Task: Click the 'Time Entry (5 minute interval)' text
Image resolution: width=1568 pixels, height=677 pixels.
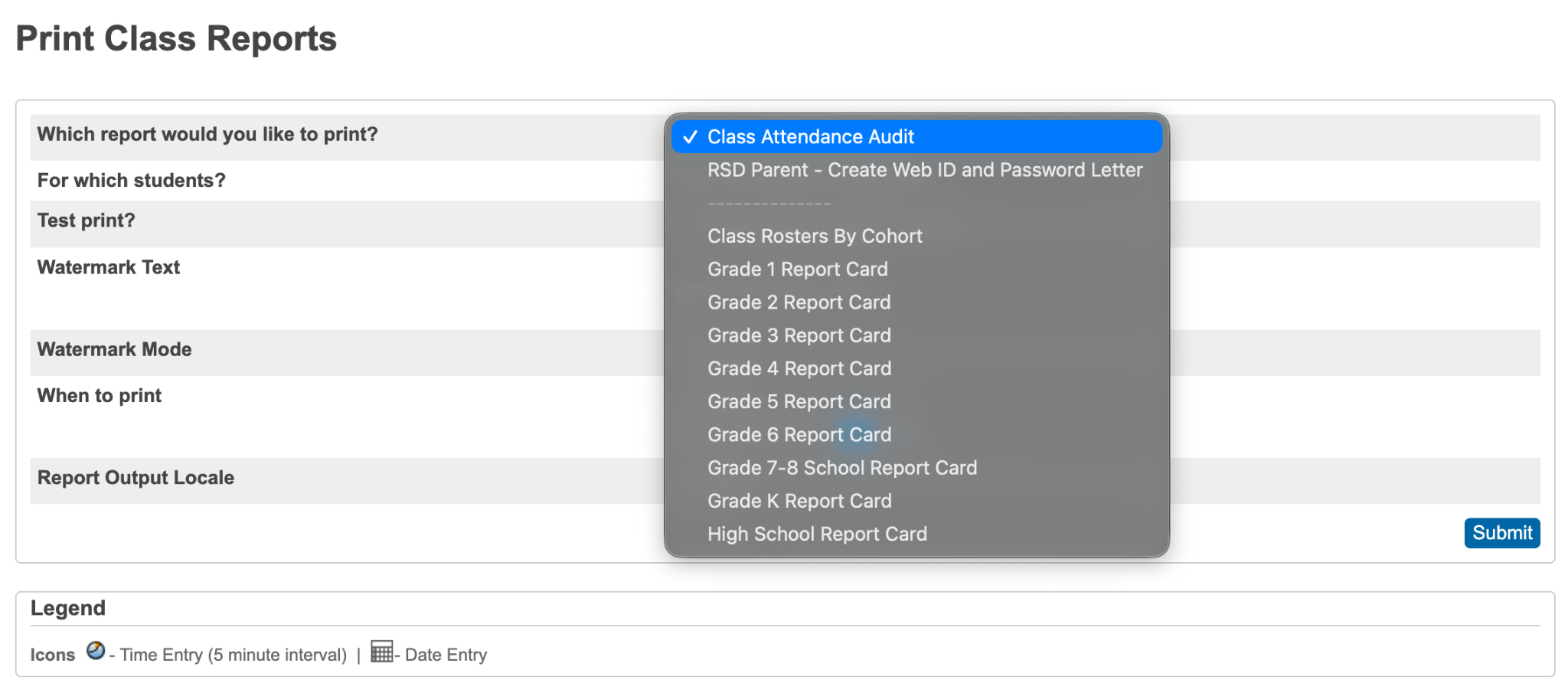Action: click(x=234, y=655)
